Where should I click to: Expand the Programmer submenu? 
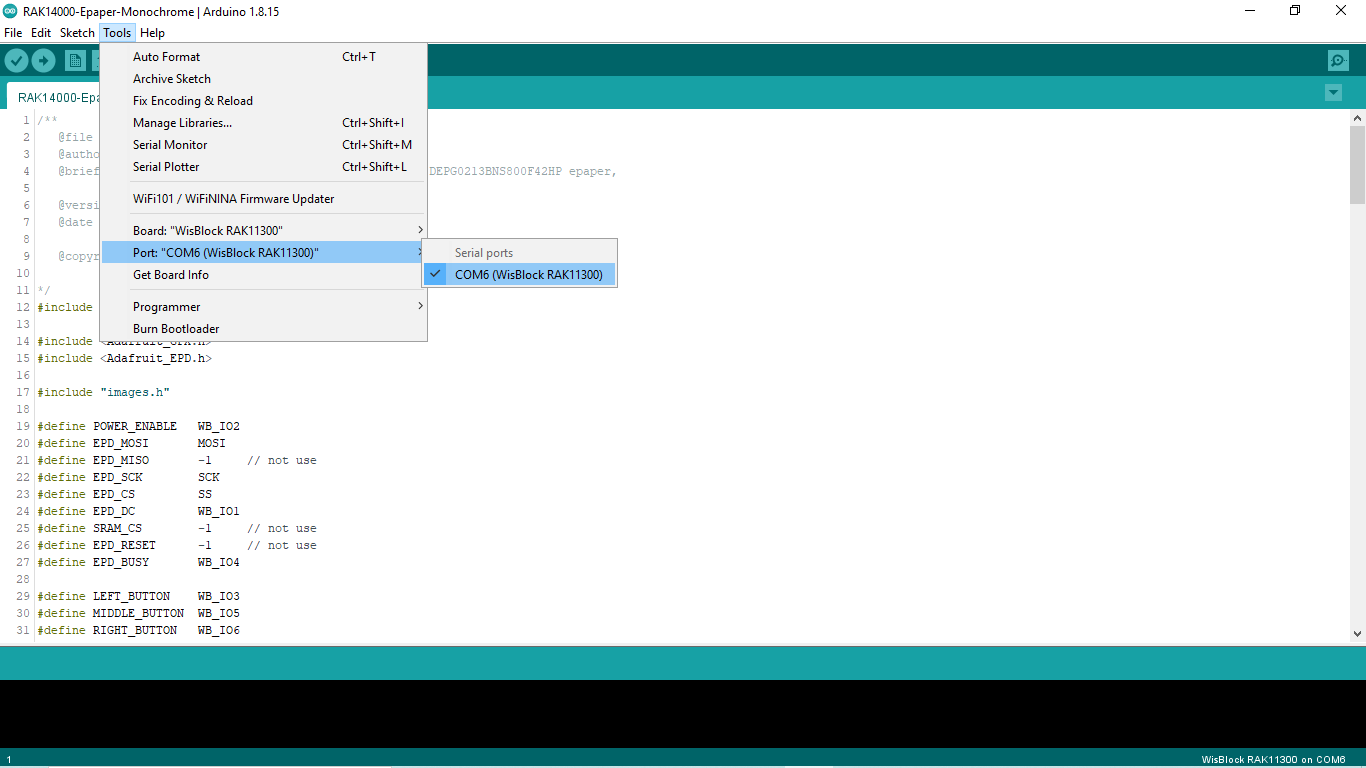(264, 307)
